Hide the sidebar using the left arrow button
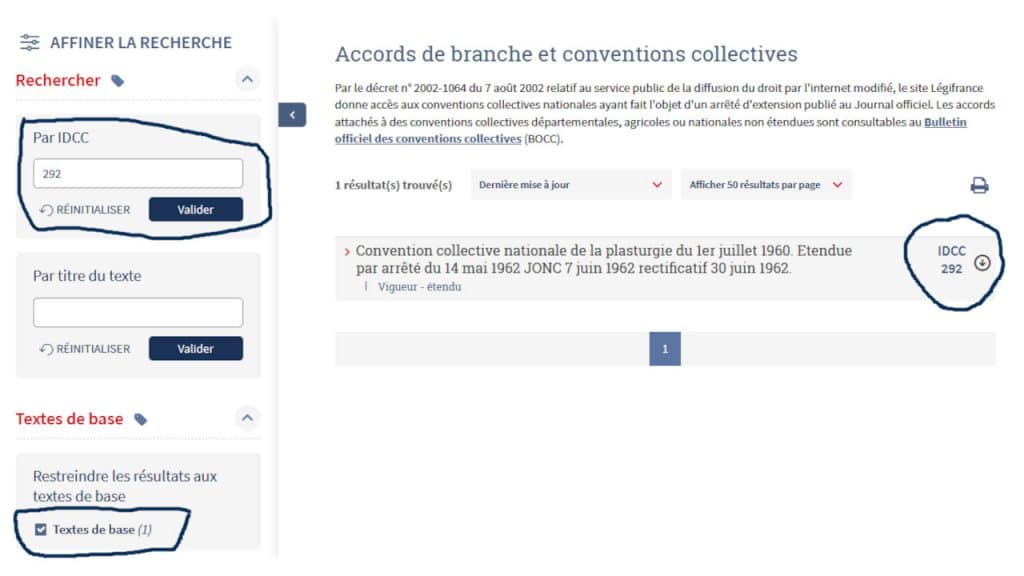 pos(292,115)
